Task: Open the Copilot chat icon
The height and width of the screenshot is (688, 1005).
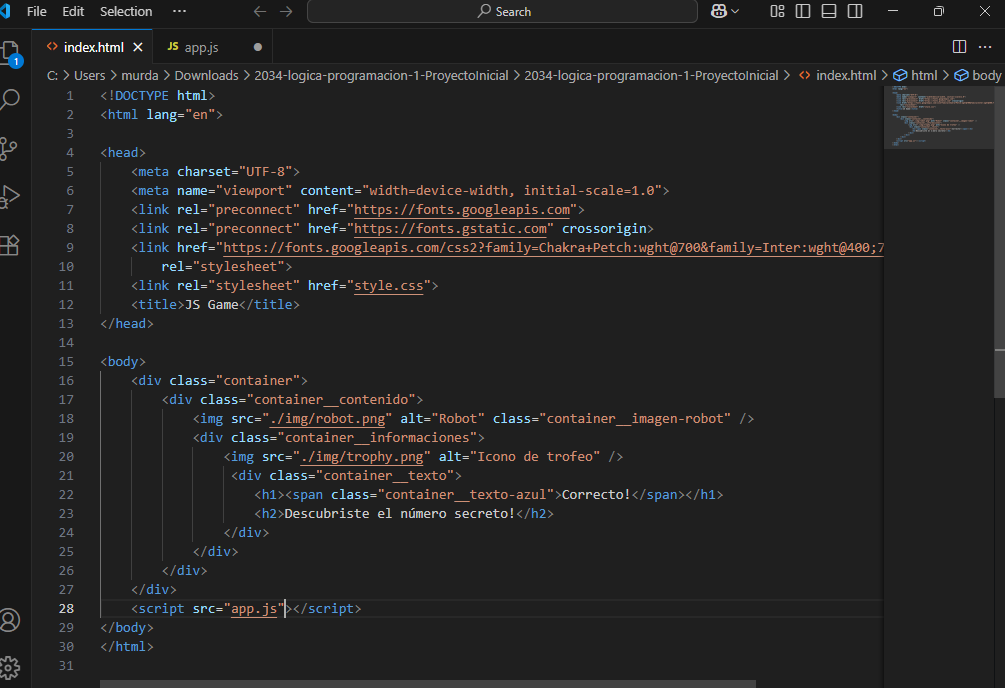Action: (719, 11)
